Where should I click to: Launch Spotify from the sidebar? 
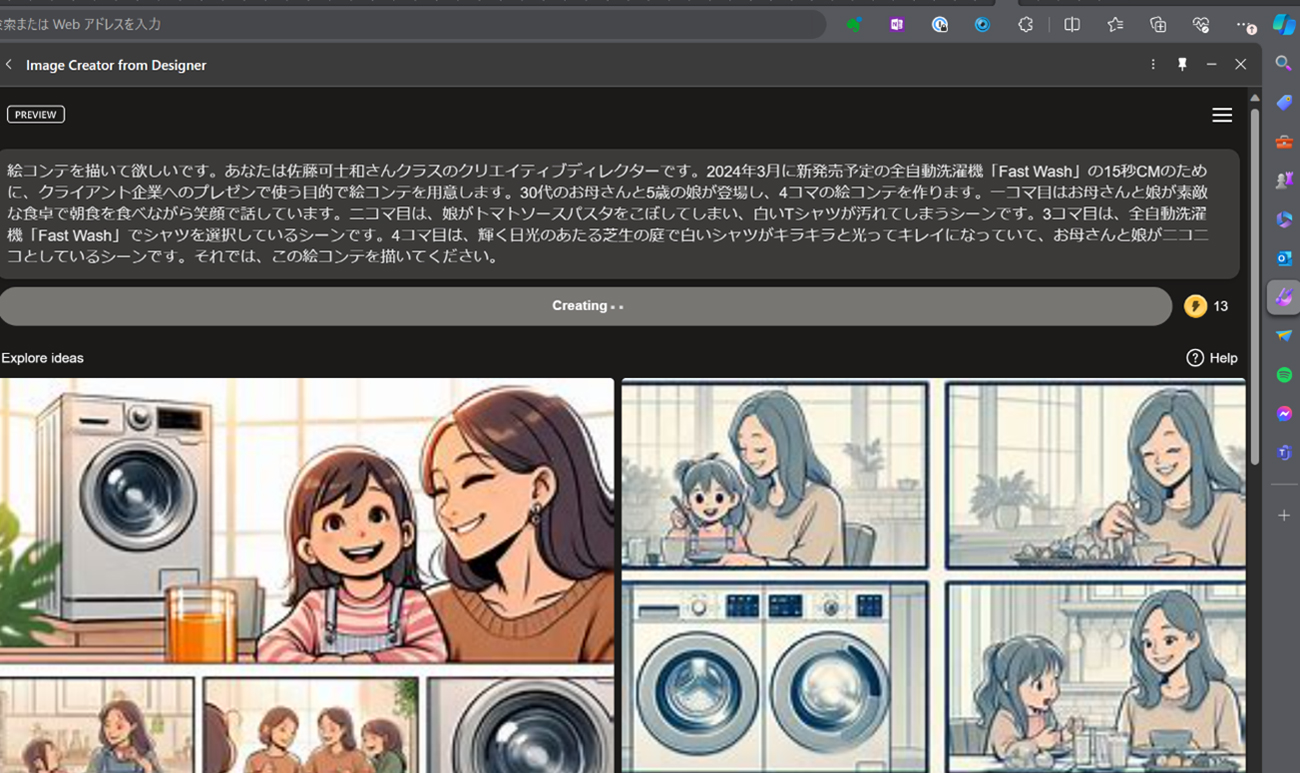point(1284,375)
